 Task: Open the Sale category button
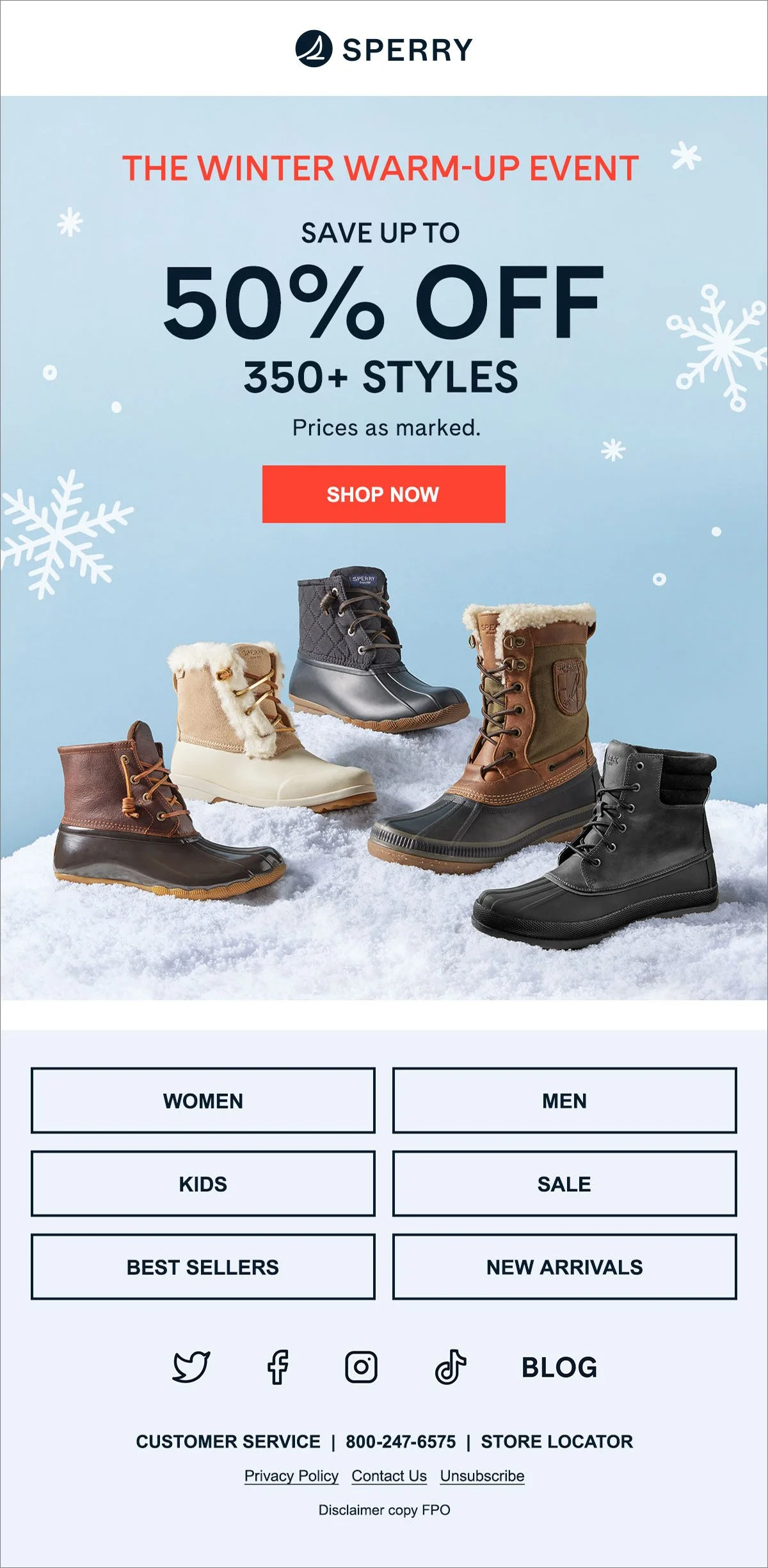(x=564, y=1184)
